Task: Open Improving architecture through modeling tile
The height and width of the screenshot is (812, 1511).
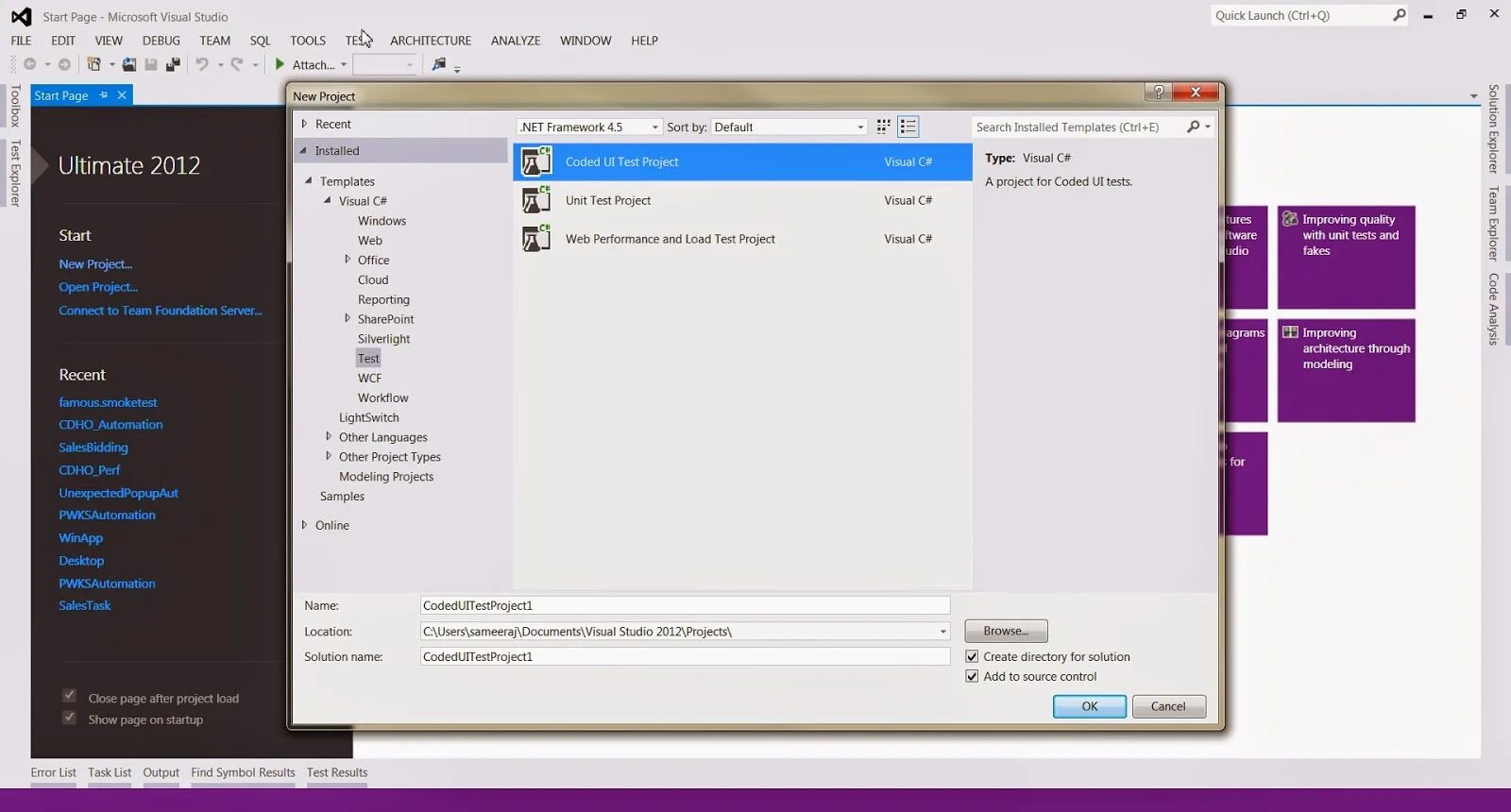Action: click(x=1346, y=370)
